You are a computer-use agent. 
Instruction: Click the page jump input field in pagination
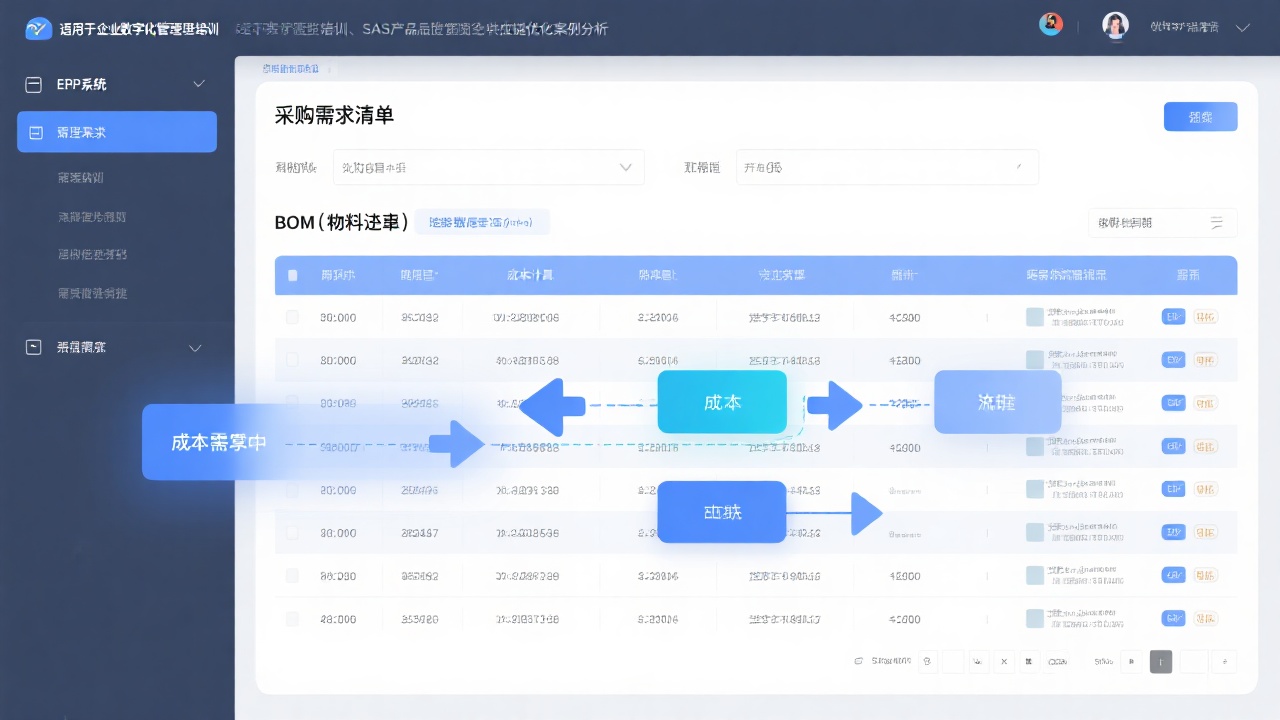coord(1192,662)
